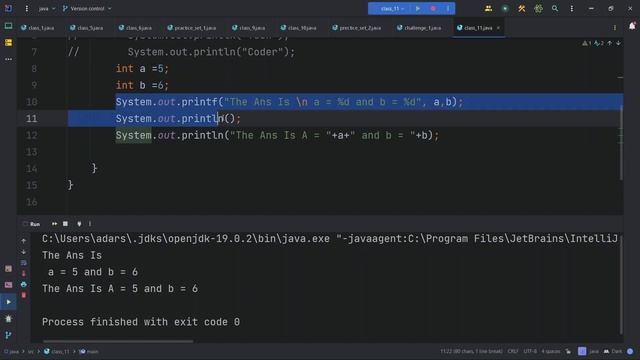Viewport: 640px width, 360px height.
Task: Open the Run tool window button
Action: 8,302
